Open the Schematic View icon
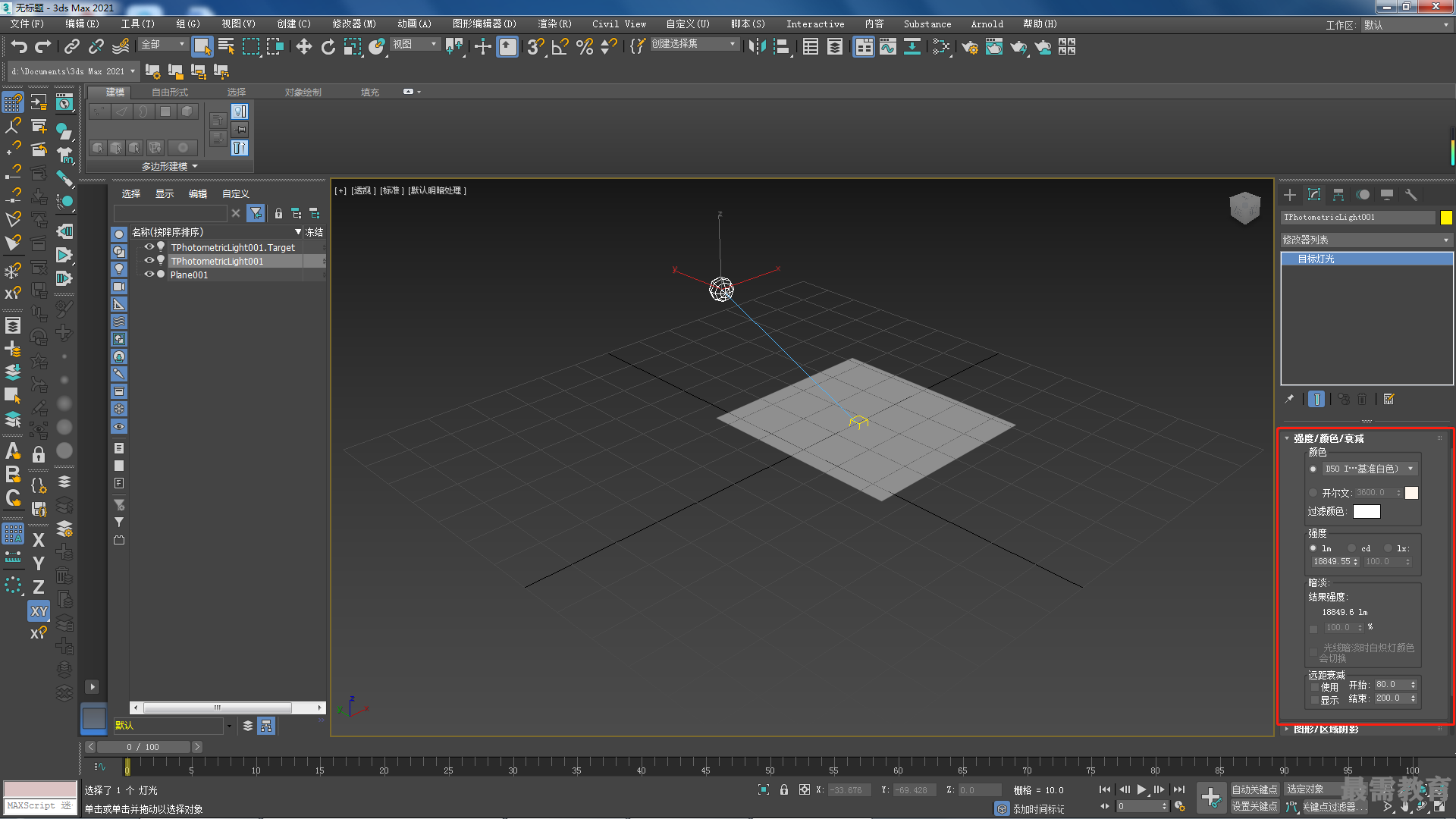Image resolution: width=1456 pixels, height=819 pixels. pyautogui.click(x=912, y=47)
